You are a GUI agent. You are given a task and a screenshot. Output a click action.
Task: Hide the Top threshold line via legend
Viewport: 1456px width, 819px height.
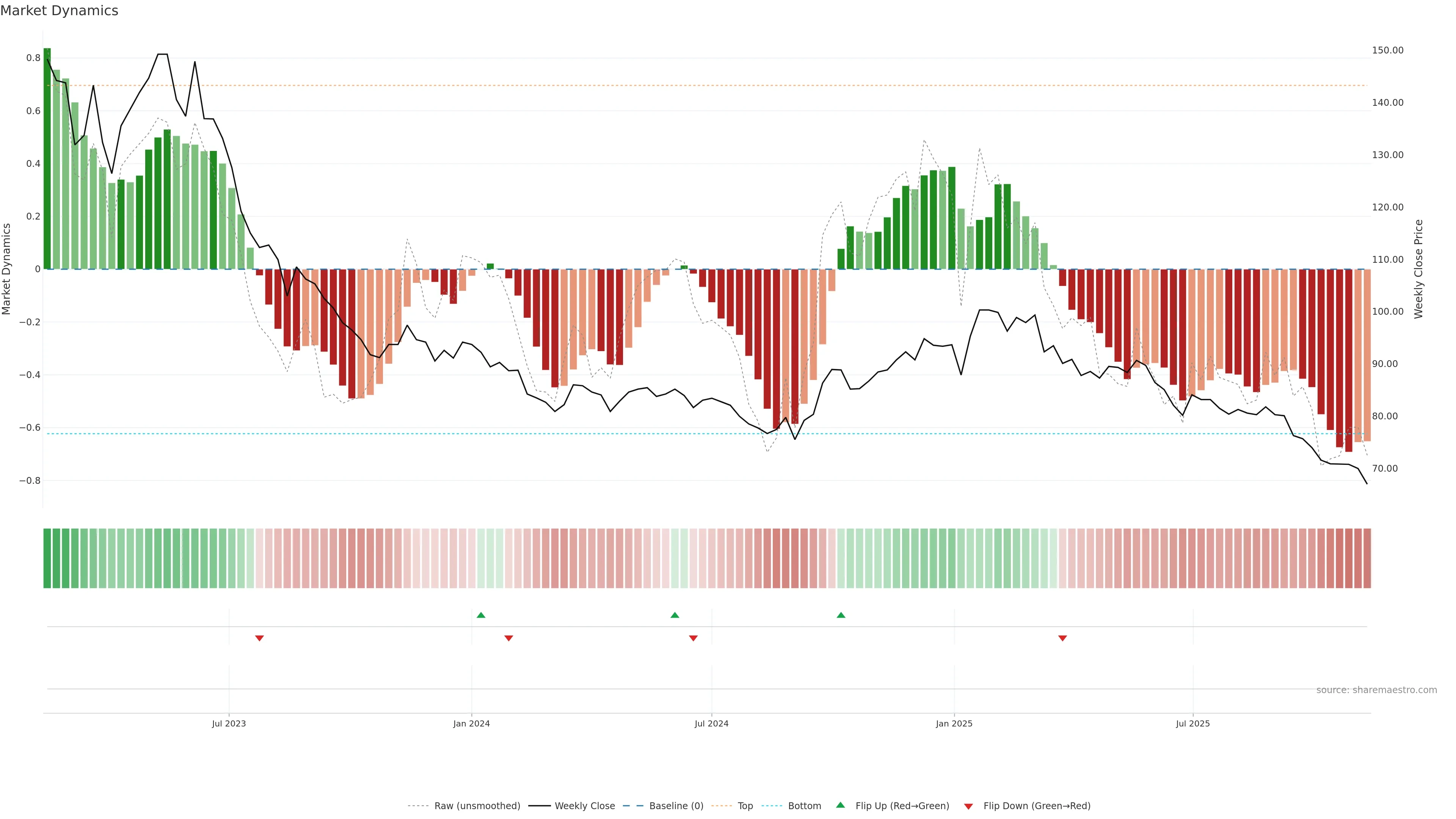click(x=745, y=806)
